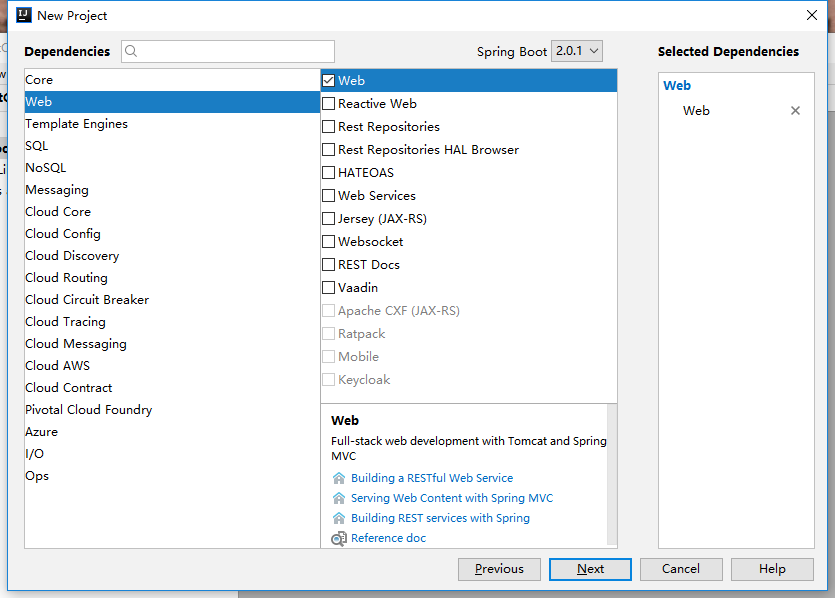Select the Web category in the list
The height and width of the screenshot is (598, 835).
point(172,102)
